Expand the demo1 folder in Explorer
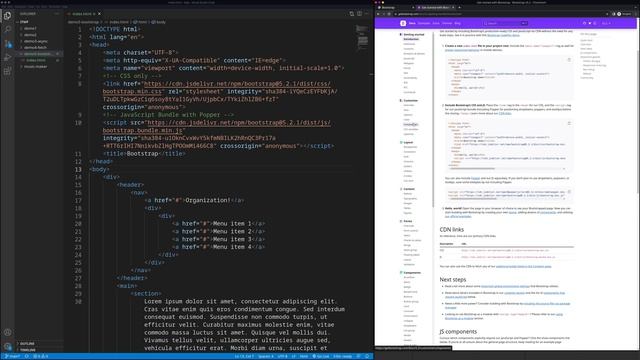640x360 pixels. (30, 29)
